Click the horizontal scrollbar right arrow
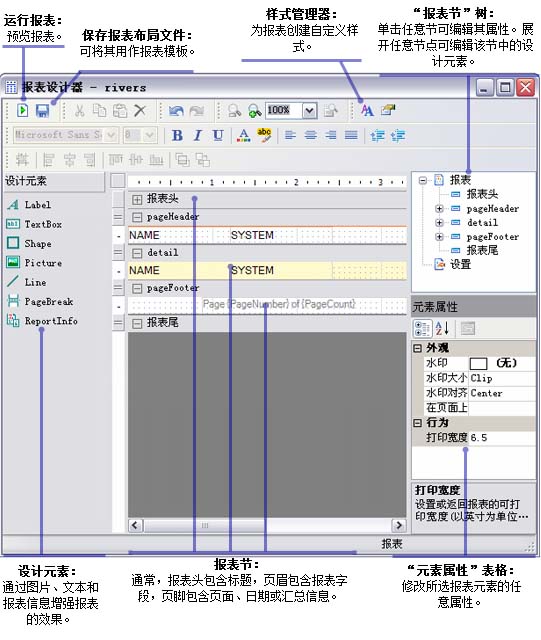The height and width of the screenshot is (640, 541). [399, 525]
